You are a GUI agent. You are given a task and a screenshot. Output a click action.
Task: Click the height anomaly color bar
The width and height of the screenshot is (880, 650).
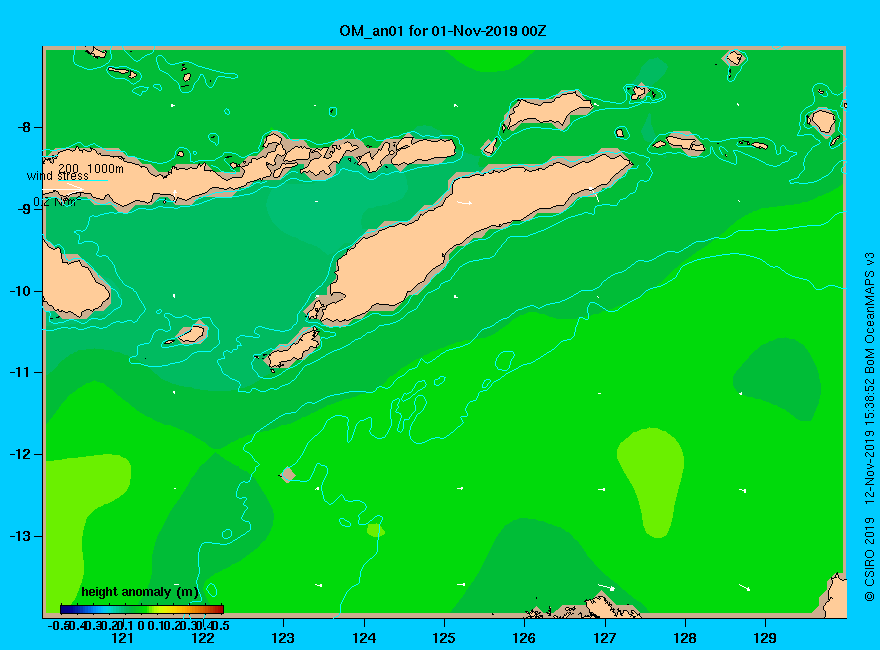point(142,609)
